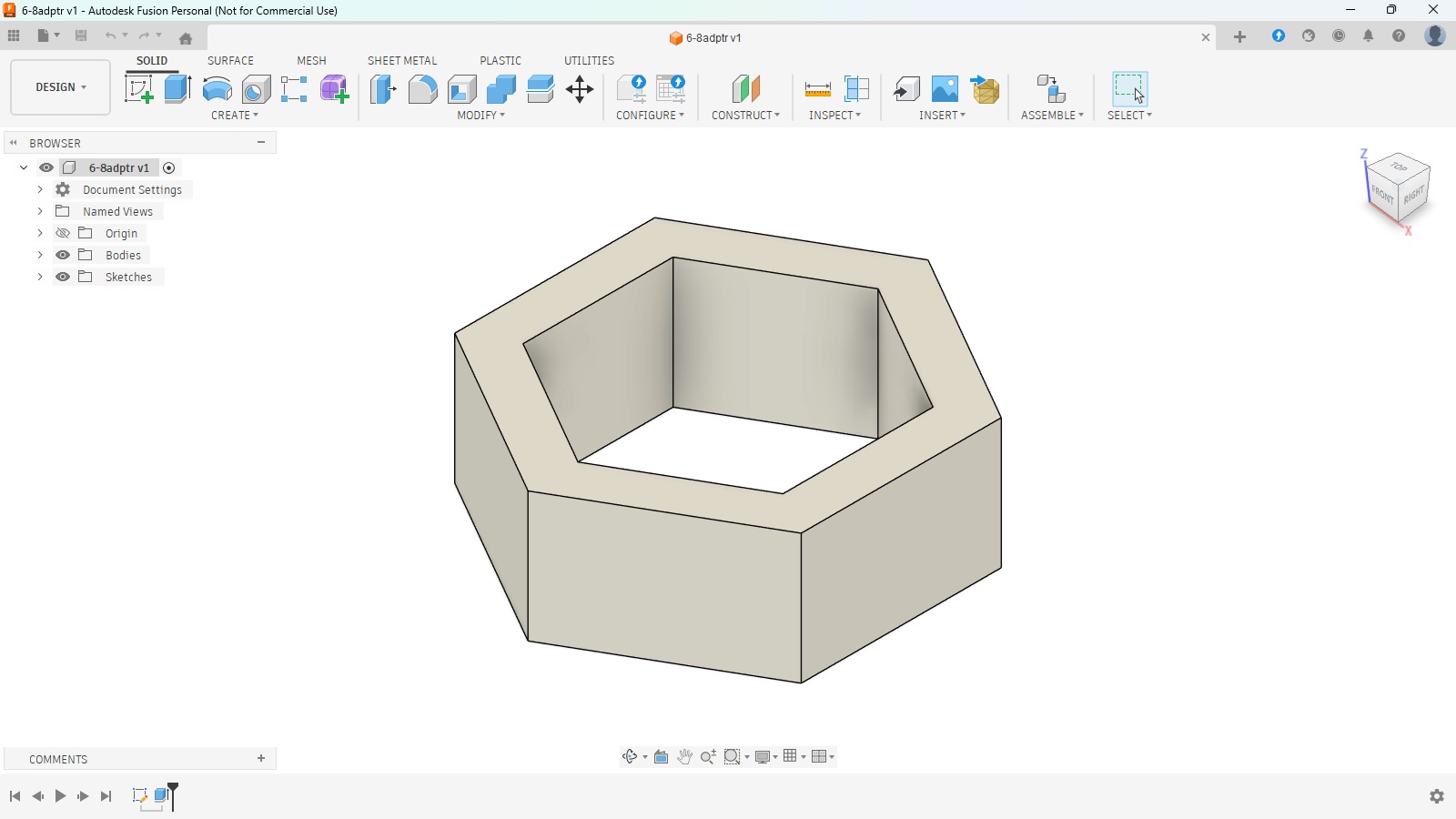Open the New Component assemble icon
This screenshot has height=819, width=1456.
pyautogui.click(x=1051, y=89)
